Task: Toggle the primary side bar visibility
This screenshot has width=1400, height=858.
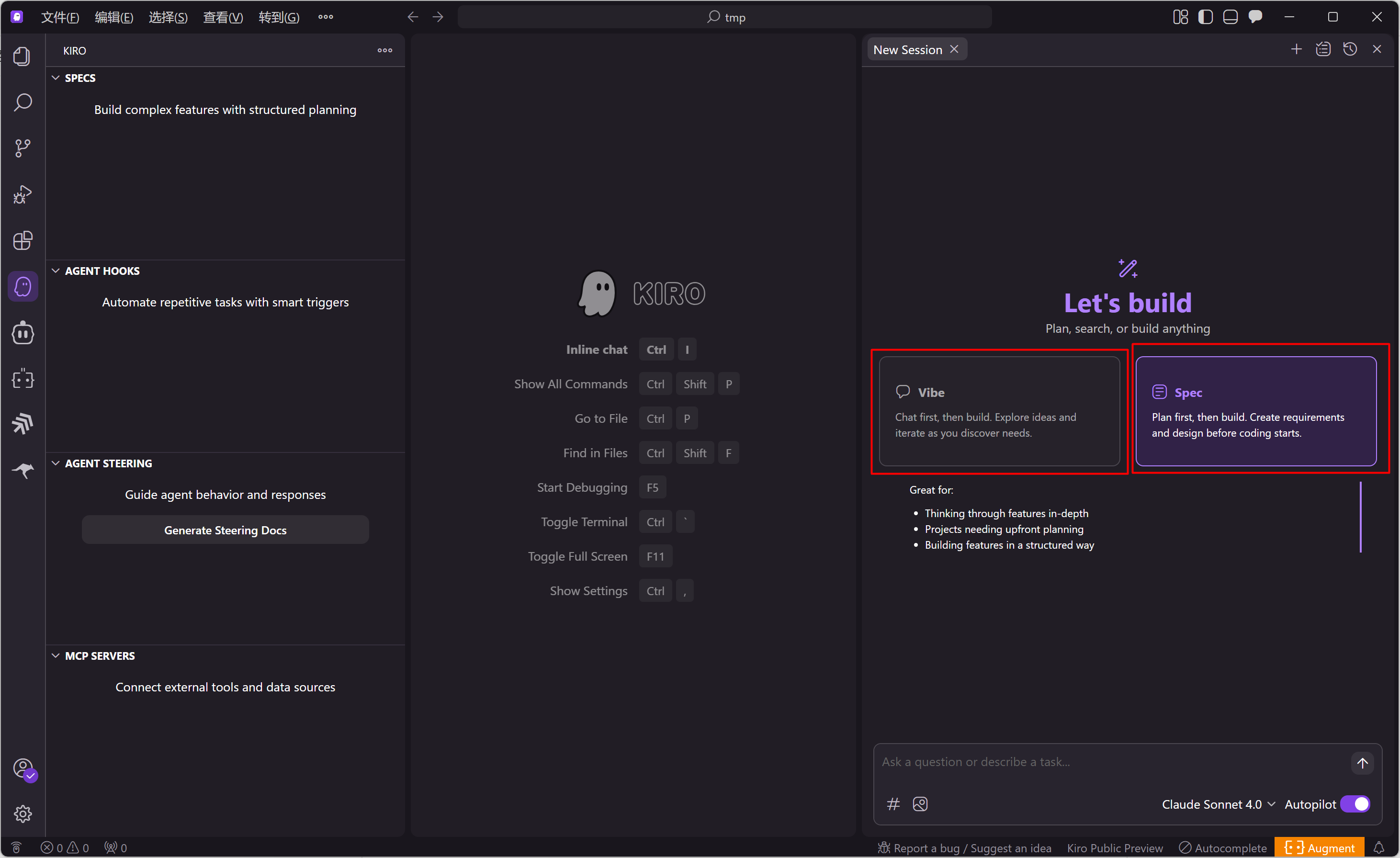Action: coord(1205,17)
